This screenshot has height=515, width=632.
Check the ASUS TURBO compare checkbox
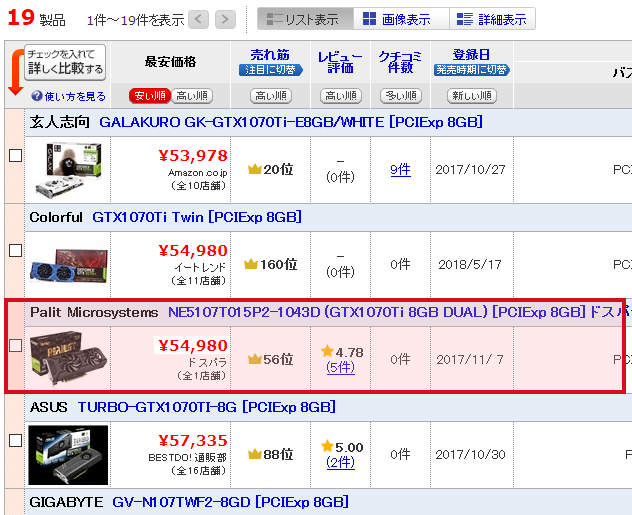pos(15,440)
